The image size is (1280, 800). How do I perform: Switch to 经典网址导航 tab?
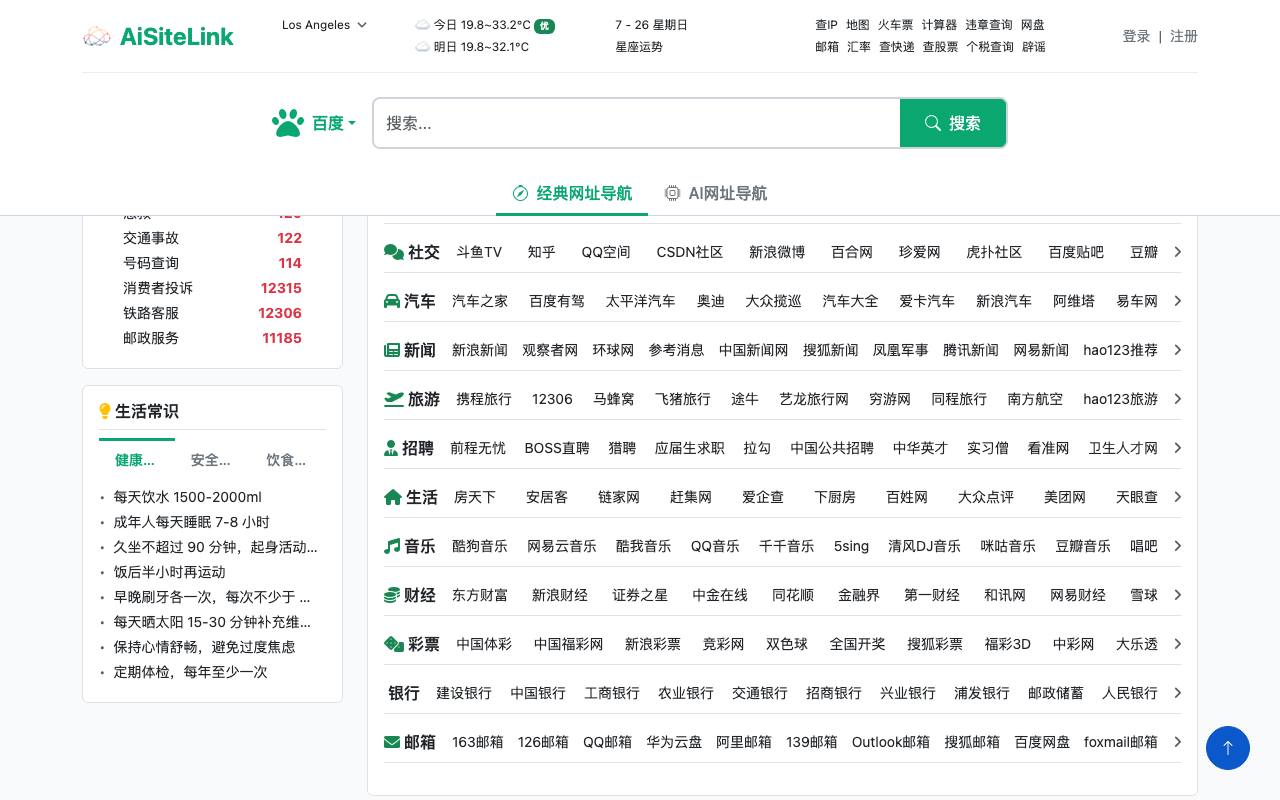pyautogui.click(x=572, y=193)
